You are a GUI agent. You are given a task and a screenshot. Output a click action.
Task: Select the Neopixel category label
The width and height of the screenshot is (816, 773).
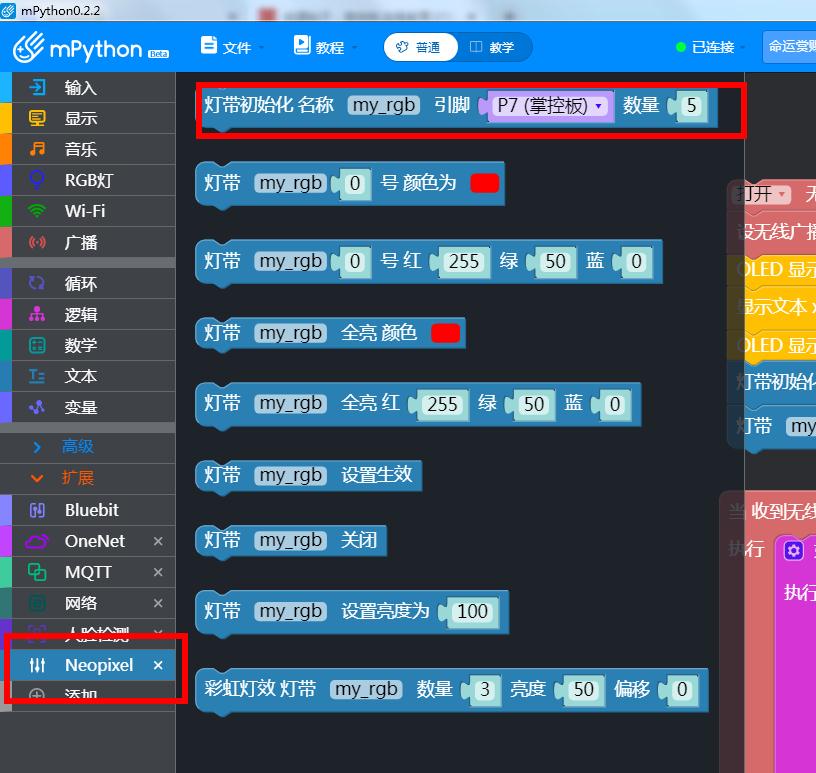pyautogui.click(x=99, y=665)
